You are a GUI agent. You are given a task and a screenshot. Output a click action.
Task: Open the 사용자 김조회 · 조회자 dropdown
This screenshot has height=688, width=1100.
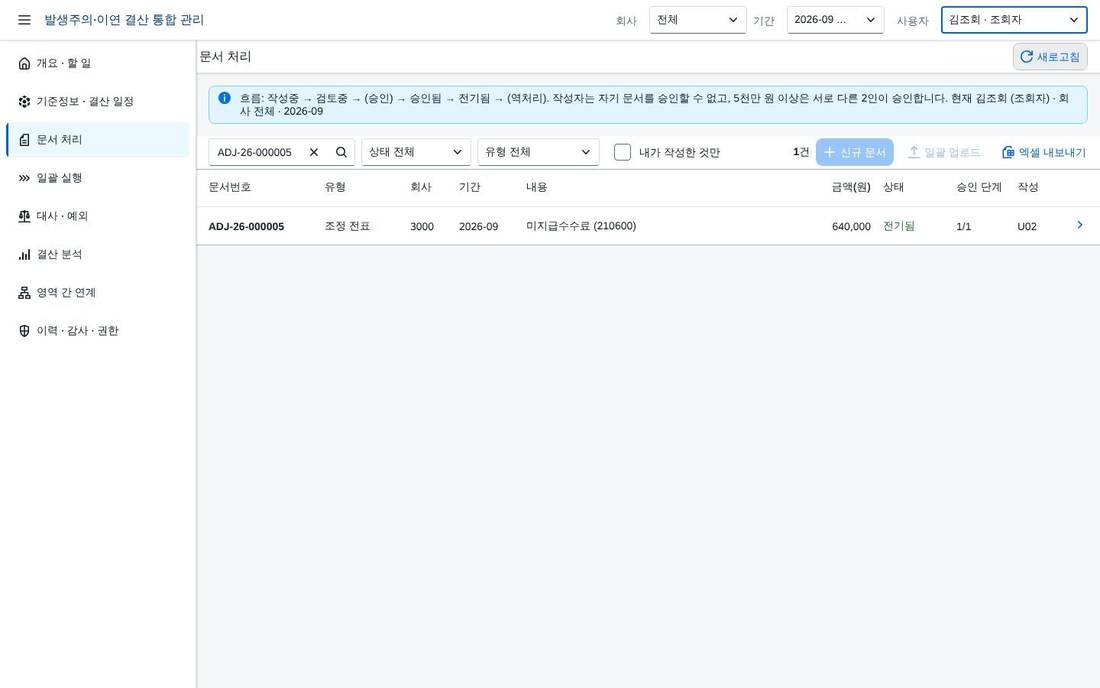1014,20
